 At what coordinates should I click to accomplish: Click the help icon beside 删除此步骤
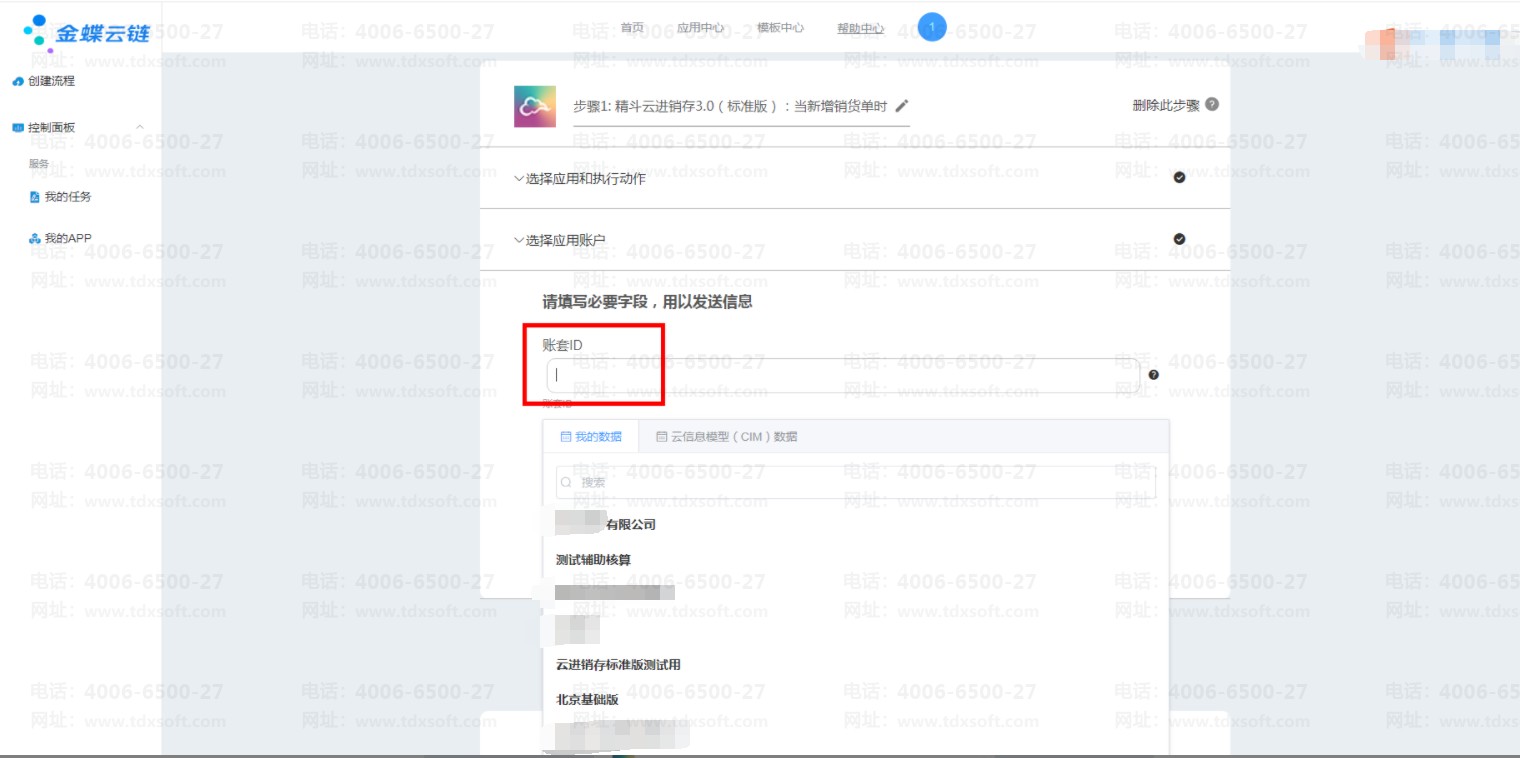(x=1212, y=105)
